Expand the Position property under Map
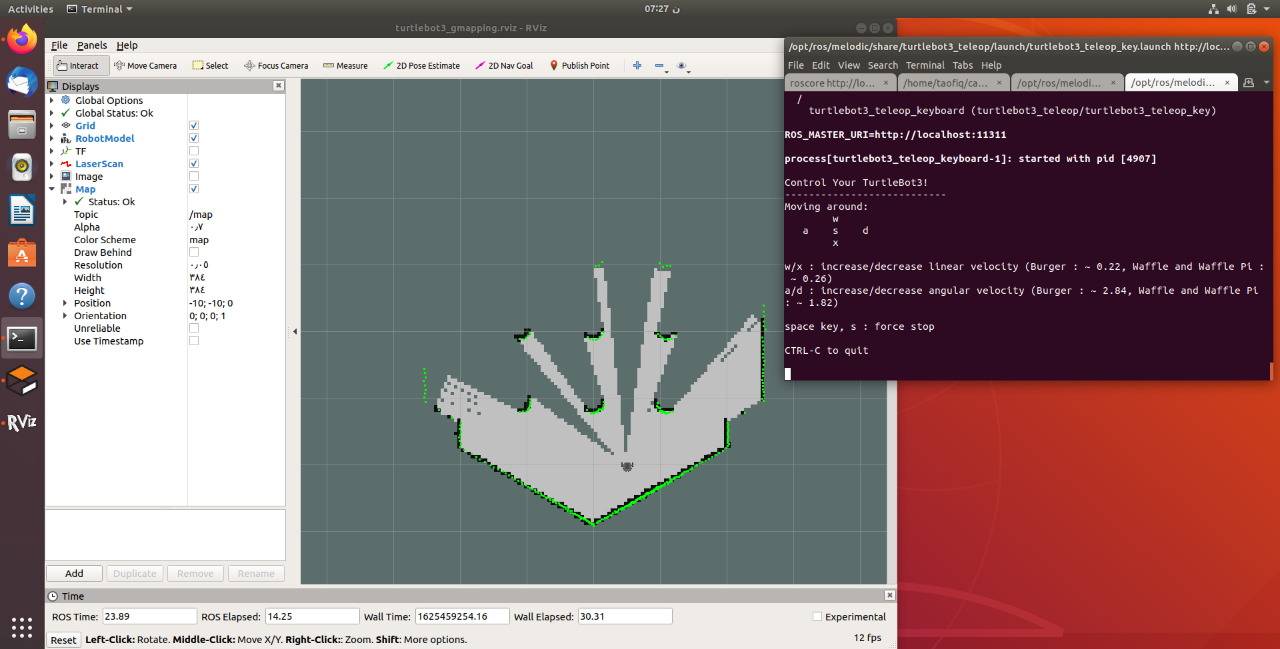1280x649 pixels. [x=65, y=303]
